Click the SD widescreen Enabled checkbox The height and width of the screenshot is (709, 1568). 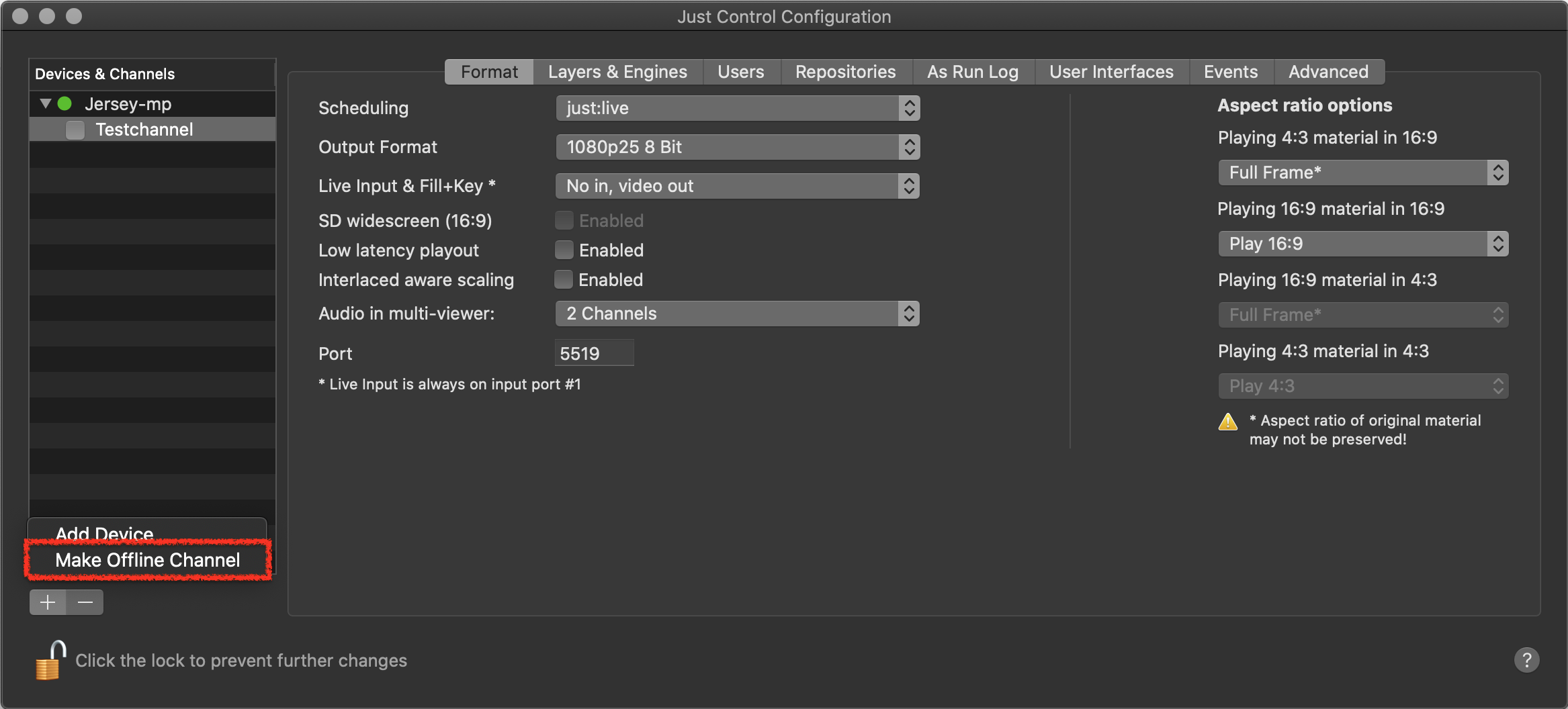(564, 220)
